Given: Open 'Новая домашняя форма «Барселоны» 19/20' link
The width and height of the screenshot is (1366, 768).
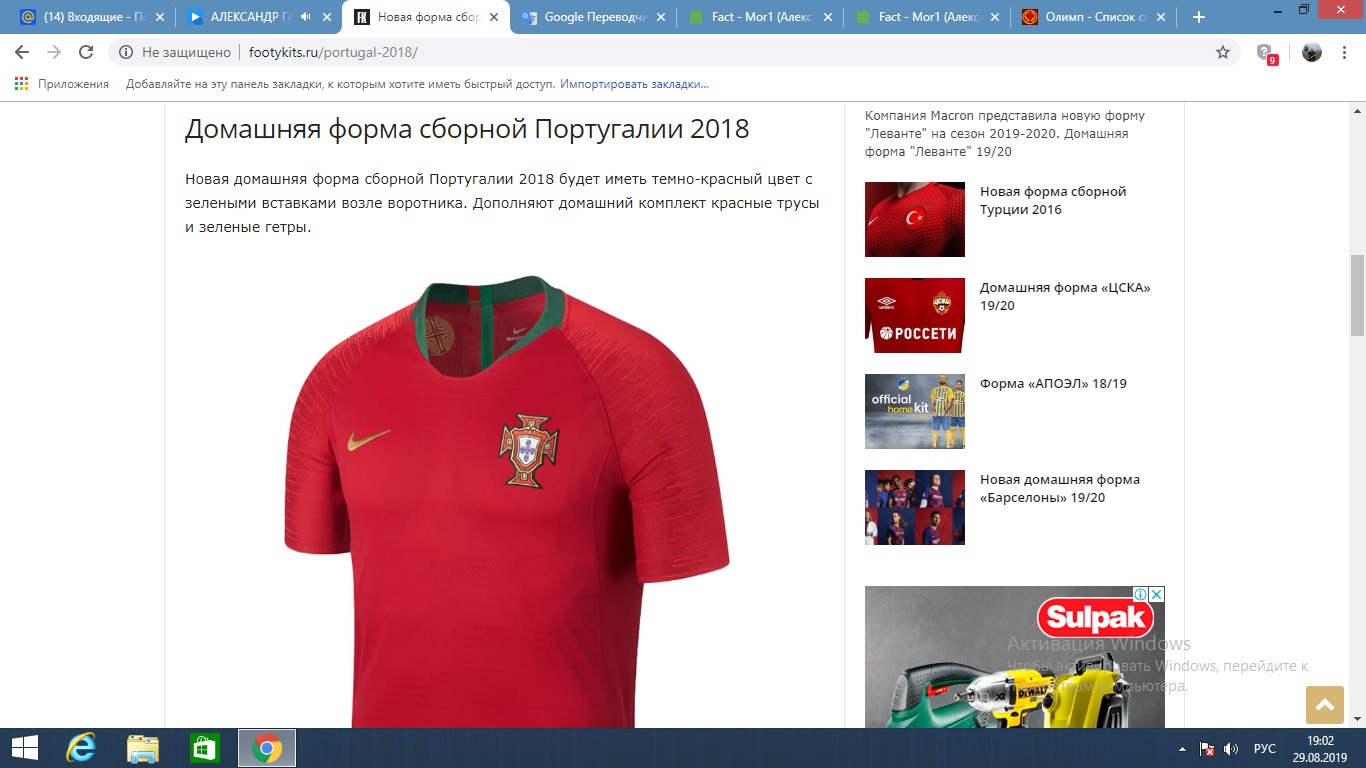Looking at the screenshot, I should coord(1060,488).
